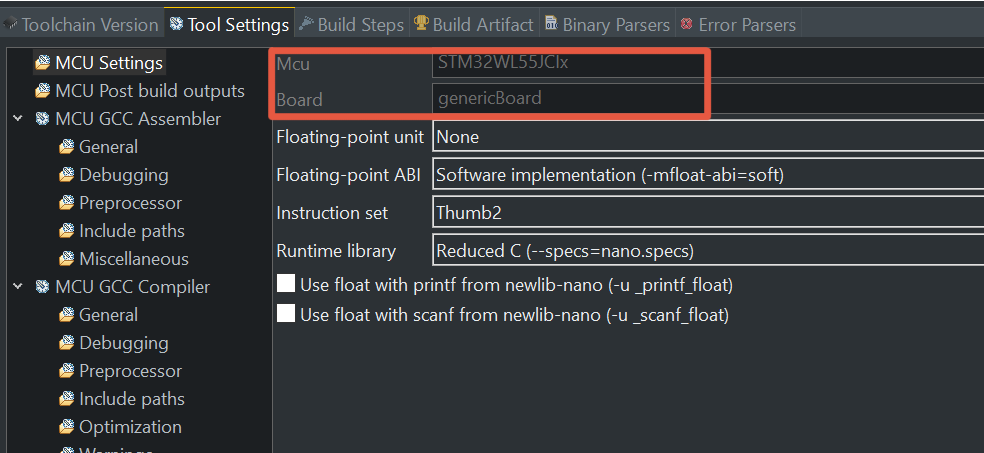
Task: Select Preprocessor under MCU GCC Compiler
Action: coord(130,371)
